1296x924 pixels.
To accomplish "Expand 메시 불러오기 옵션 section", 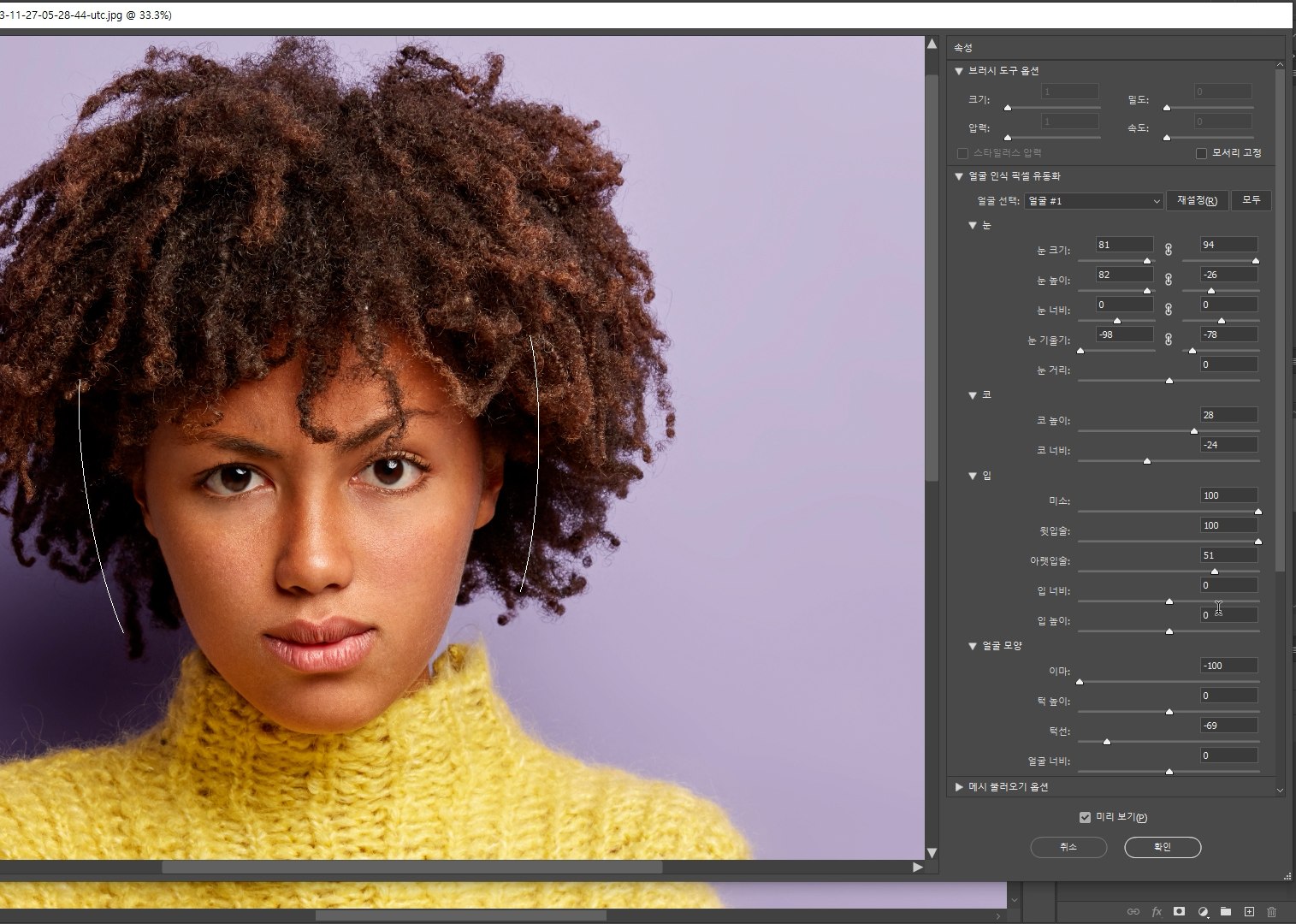I will [x=959, y=787].
